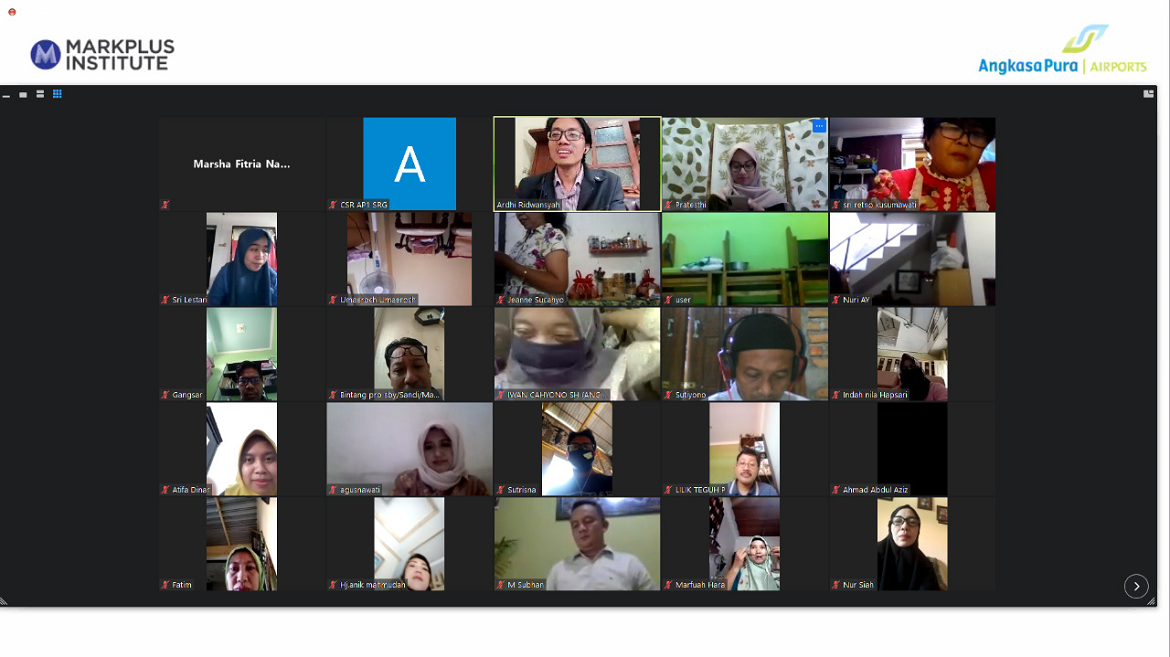Go to next page of participants
The width and height of the screenshot is (1170, 657).
tap(1136, 587)
